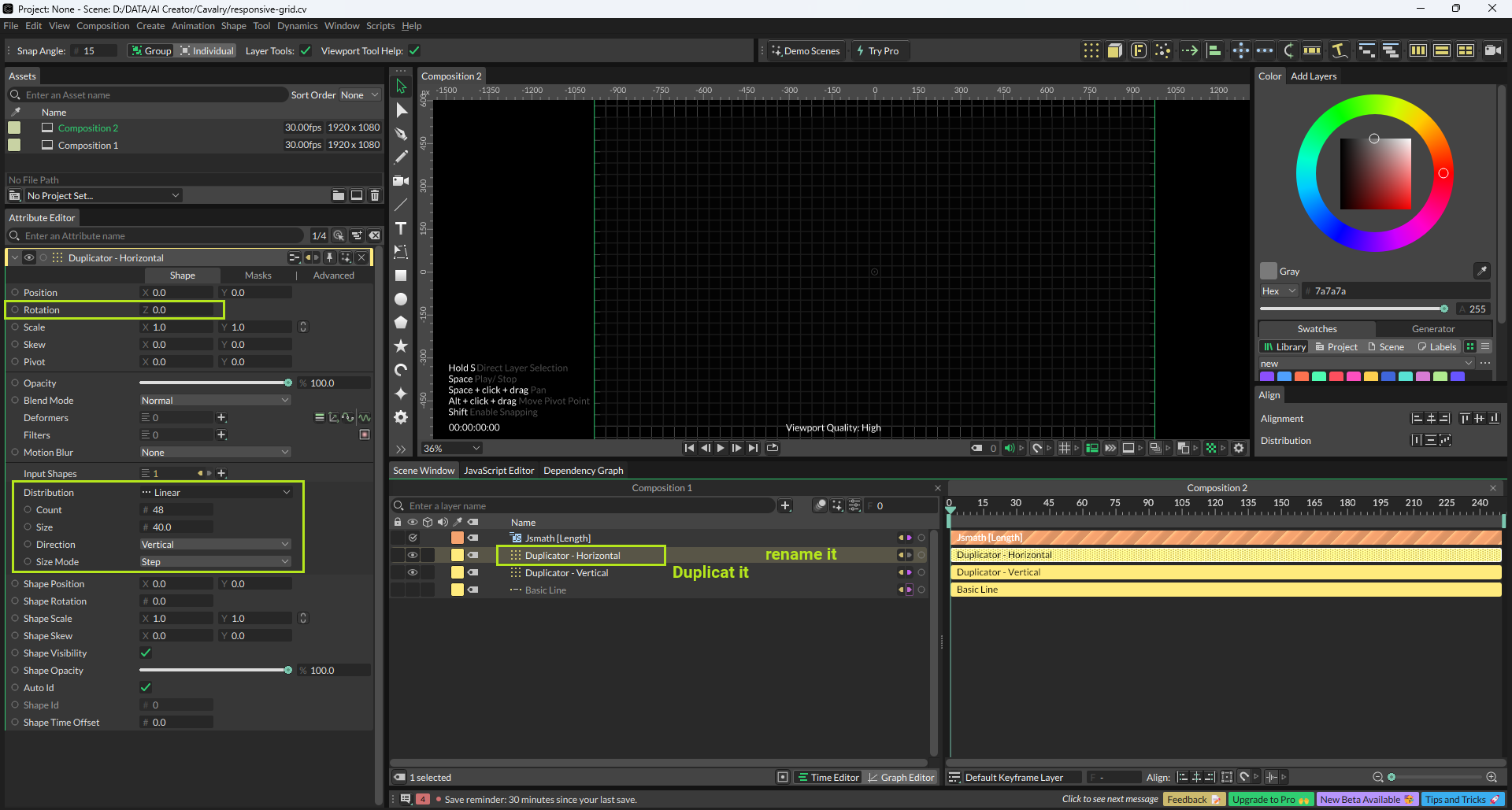This screenshot has height=810, width=1512.
Task: Click the Opacity slider handle
Action: [288, 383]
